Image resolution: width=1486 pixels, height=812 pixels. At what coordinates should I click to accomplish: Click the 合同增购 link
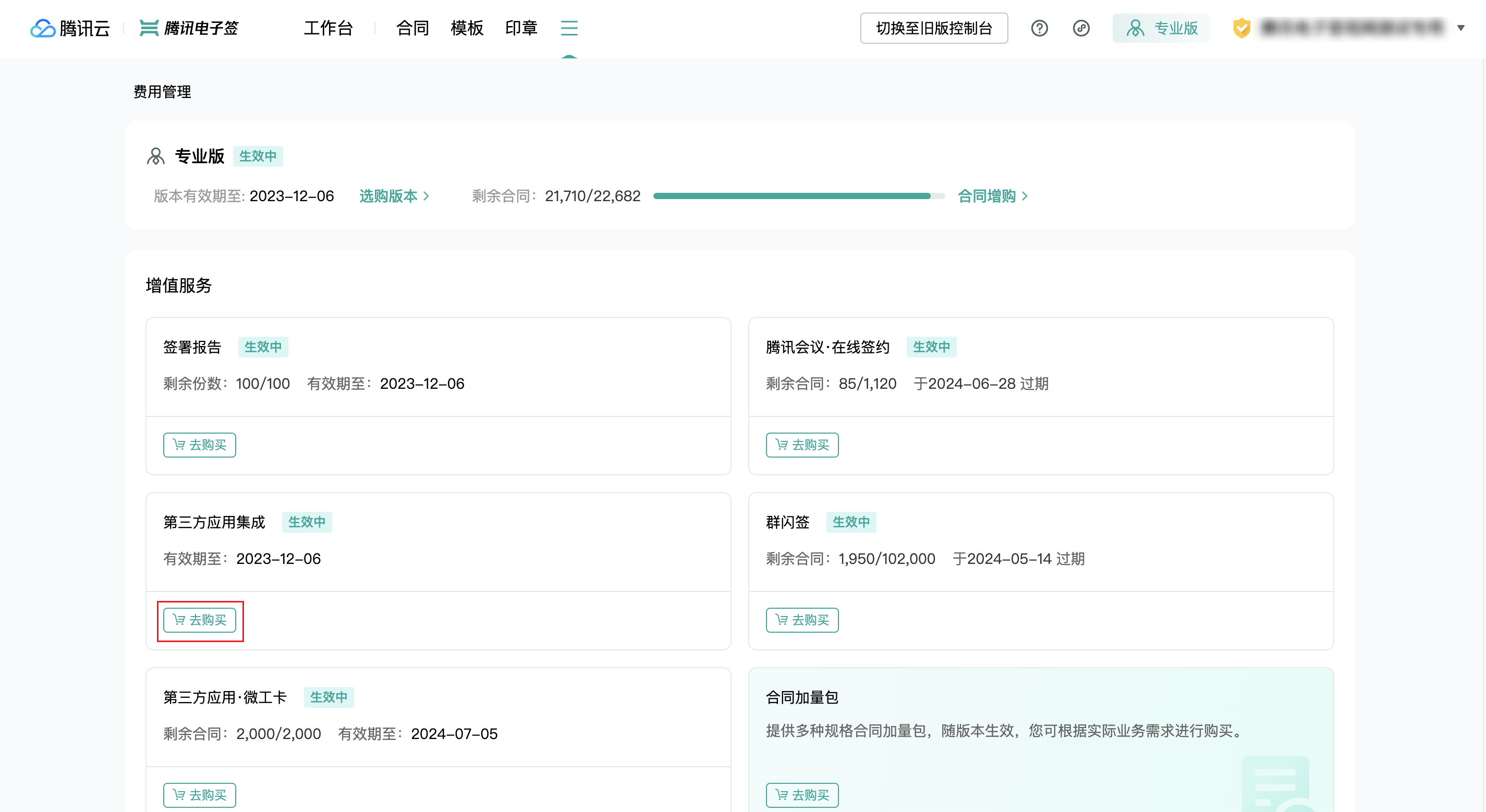tap(993, 196)
